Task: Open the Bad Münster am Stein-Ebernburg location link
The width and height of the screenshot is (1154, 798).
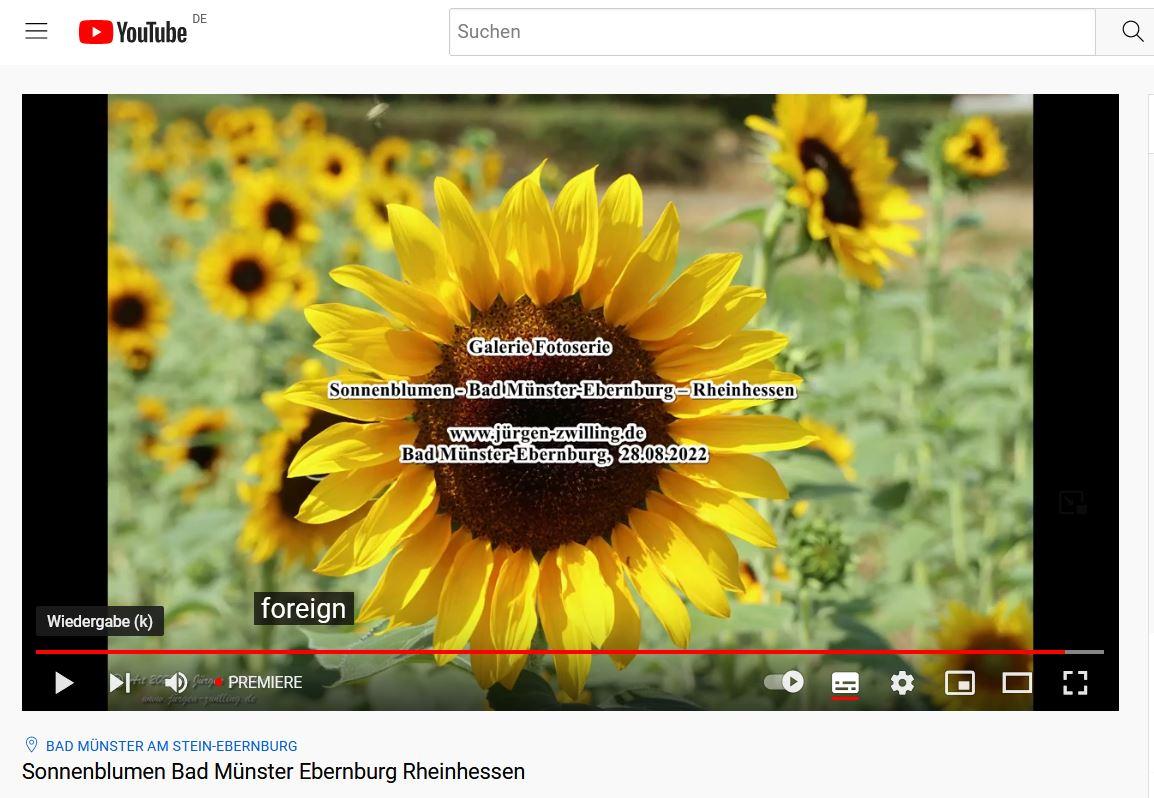Action: 171,746
